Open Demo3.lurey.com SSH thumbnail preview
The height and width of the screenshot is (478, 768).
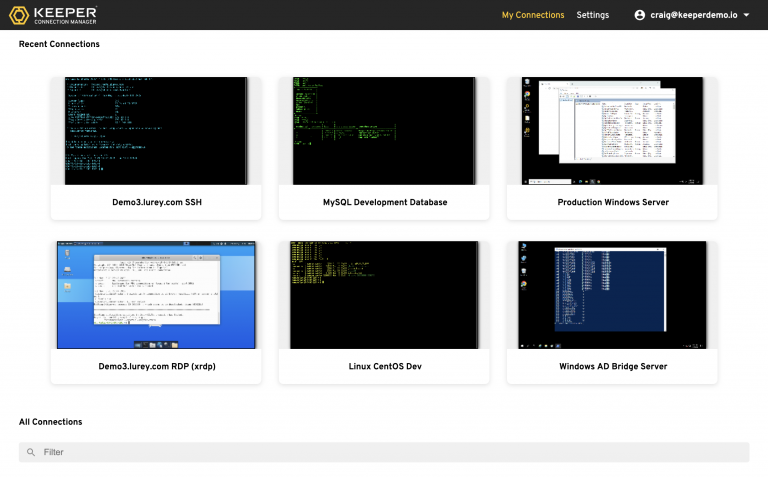[156, 131]
